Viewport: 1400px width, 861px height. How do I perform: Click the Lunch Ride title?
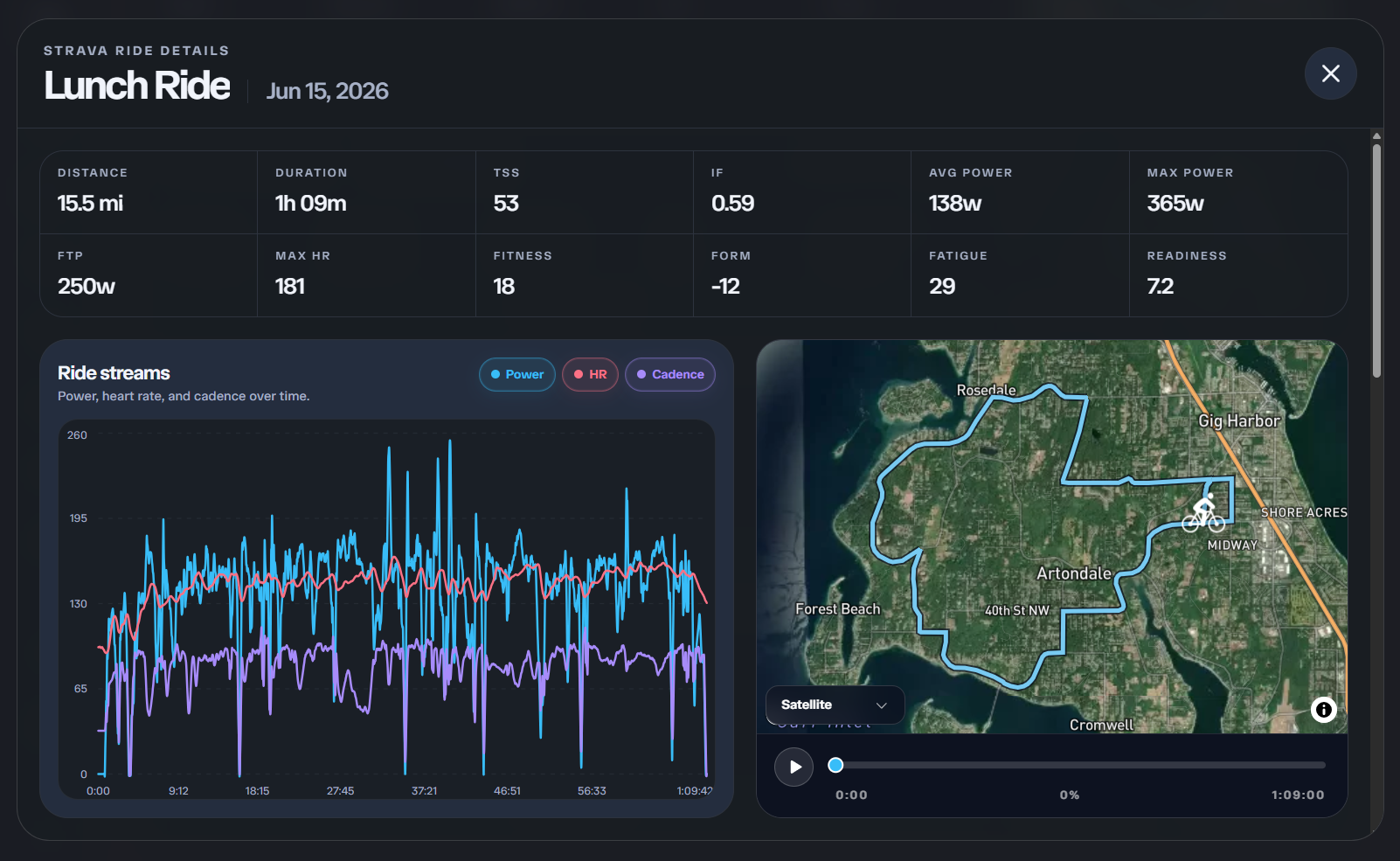tap(137, 86)
